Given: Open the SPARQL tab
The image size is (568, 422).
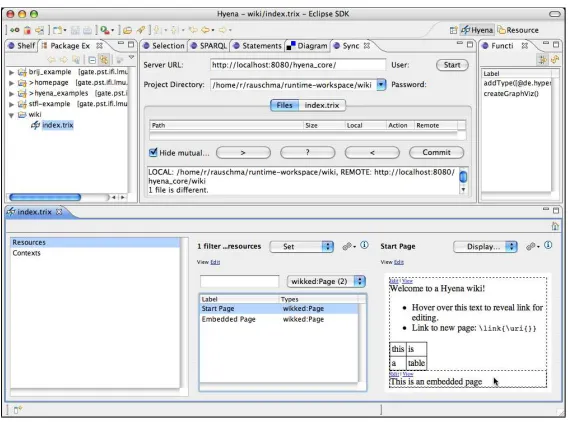Looking at the screenshot, I should (x=209, y=46).
